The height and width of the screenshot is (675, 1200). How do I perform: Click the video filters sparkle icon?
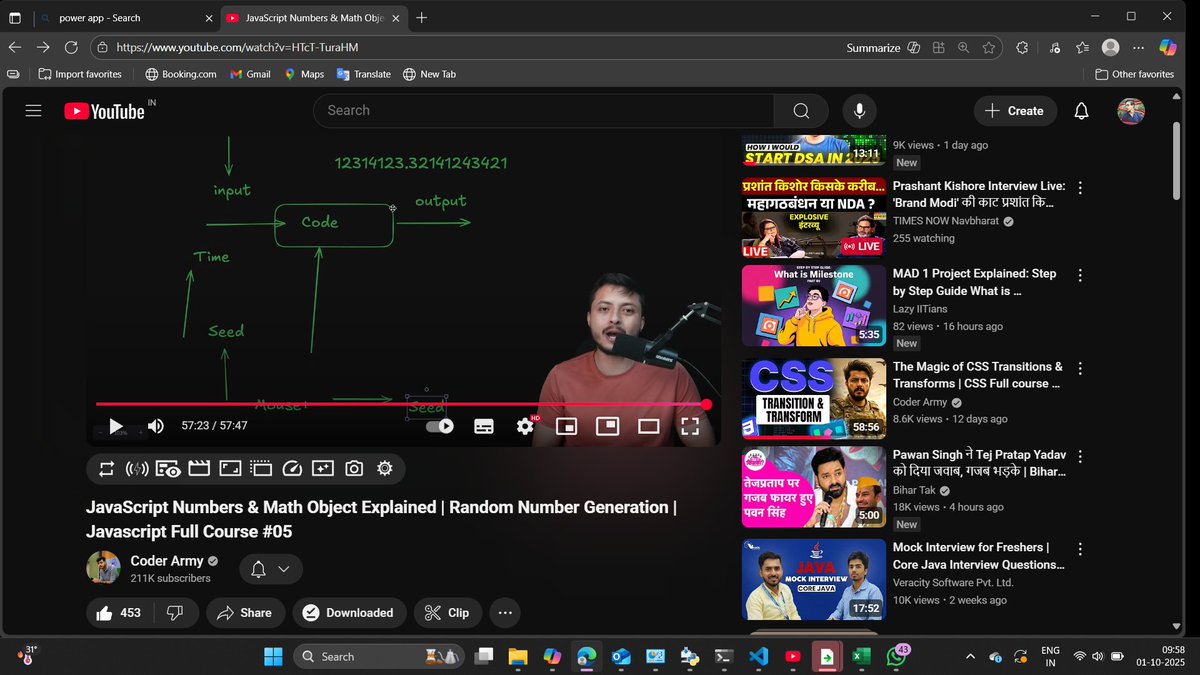point(323,468)
